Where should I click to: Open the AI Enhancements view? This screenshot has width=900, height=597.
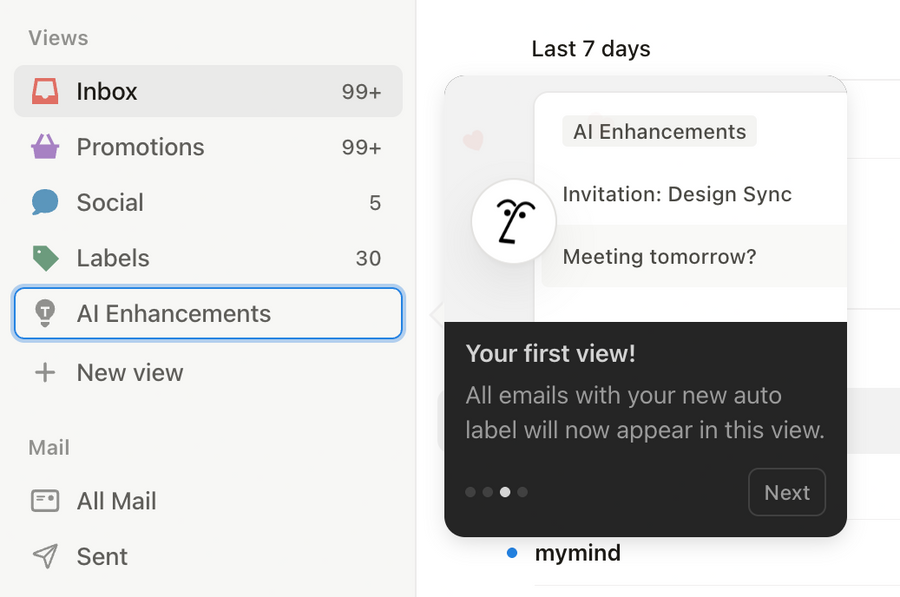point(173,313)
